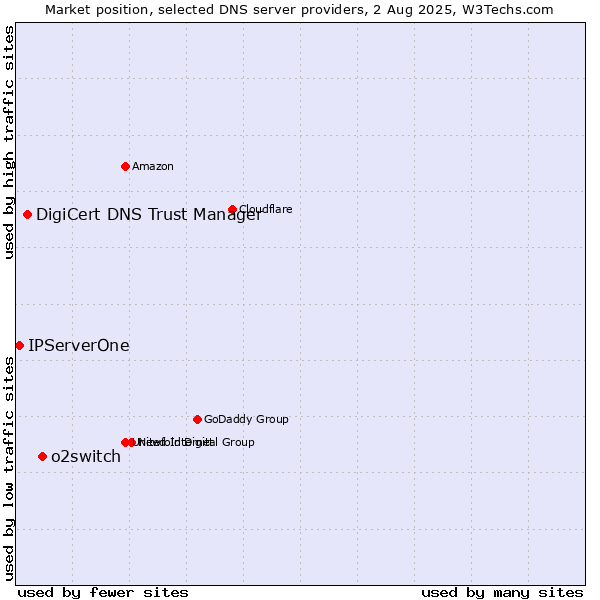Click the 'used by low traffic sites' axis label
The height and width of the screenshot is (600, 600).
coord(8,469)
